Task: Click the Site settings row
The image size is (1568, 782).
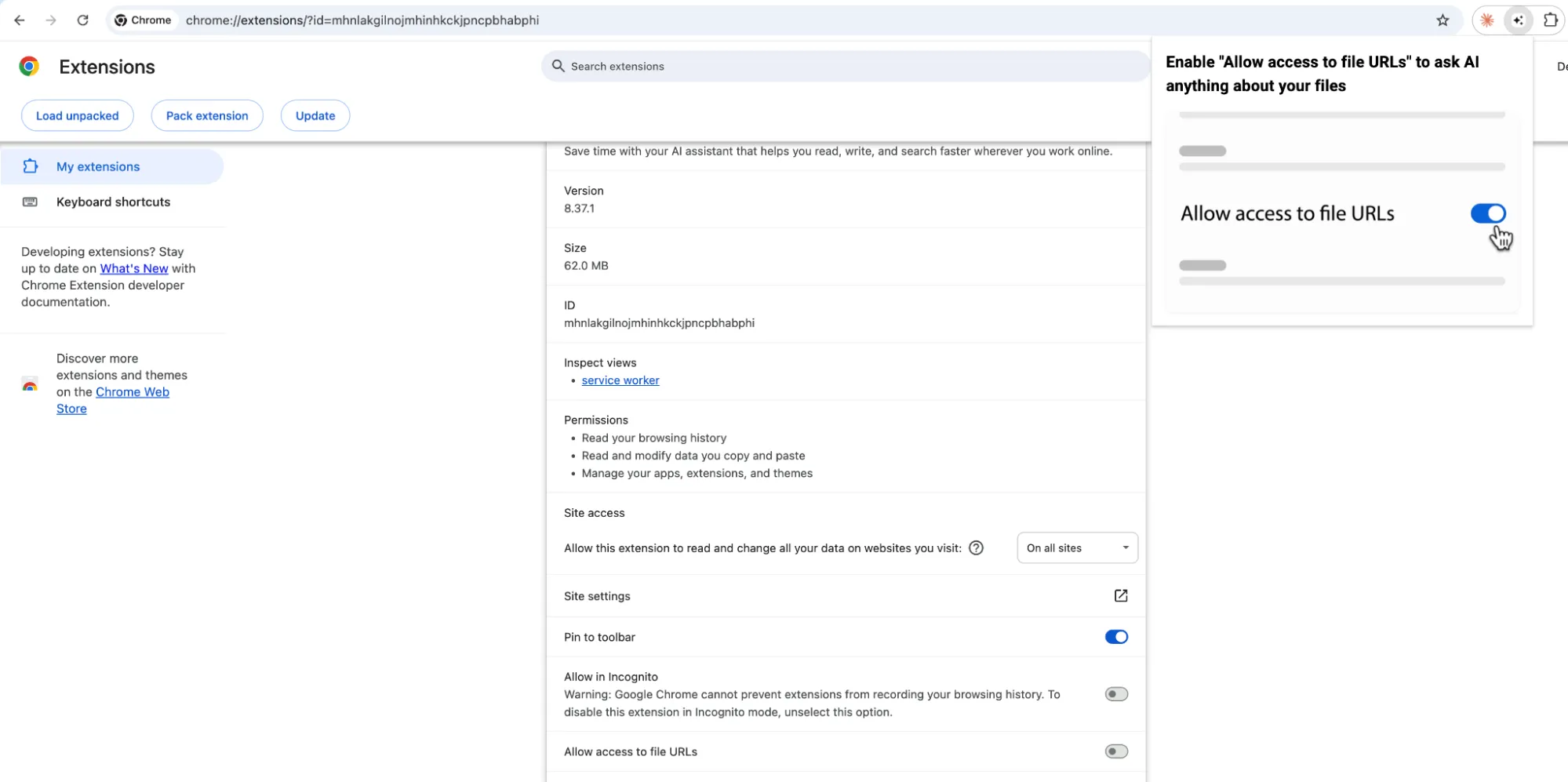Action: click(846, 596)
